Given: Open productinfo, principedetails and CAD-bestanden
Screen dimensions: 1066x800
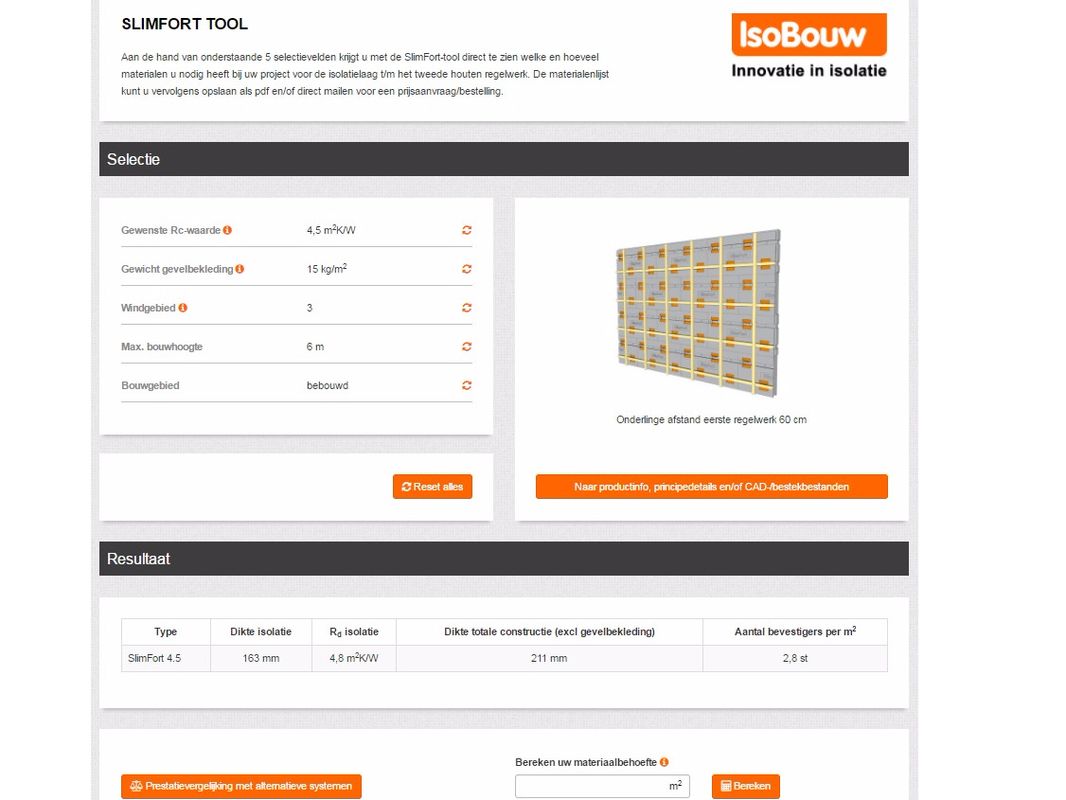Looking at the screenshot, I should tap(711, 487).
